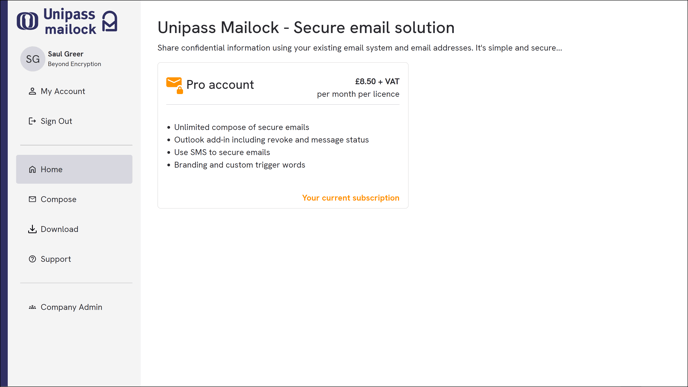Click the Sign Out arrow icon
The height and width of the screenshot is (387, 688).
[32, 121]
